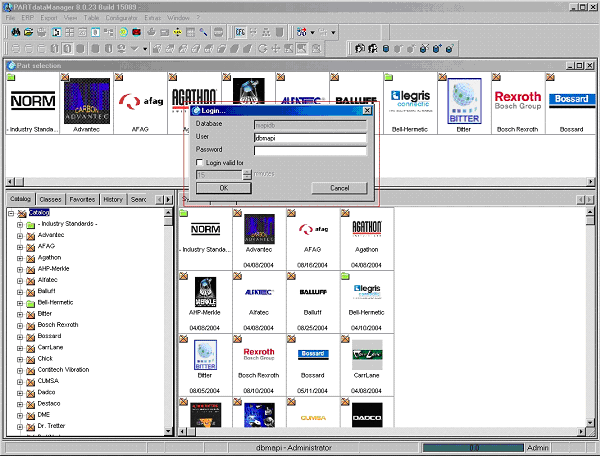The height and width of the screenshot is (457, 600).
Task: Click the red rectangle toolbar icon
Action: point(137,32)
